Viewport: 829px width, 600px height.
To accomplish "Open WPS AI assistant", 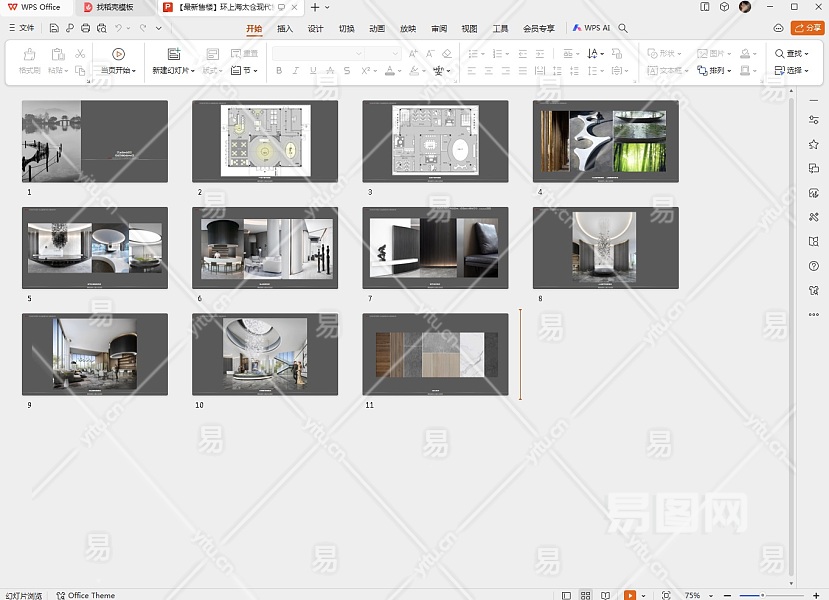I will tap(591, 28).
